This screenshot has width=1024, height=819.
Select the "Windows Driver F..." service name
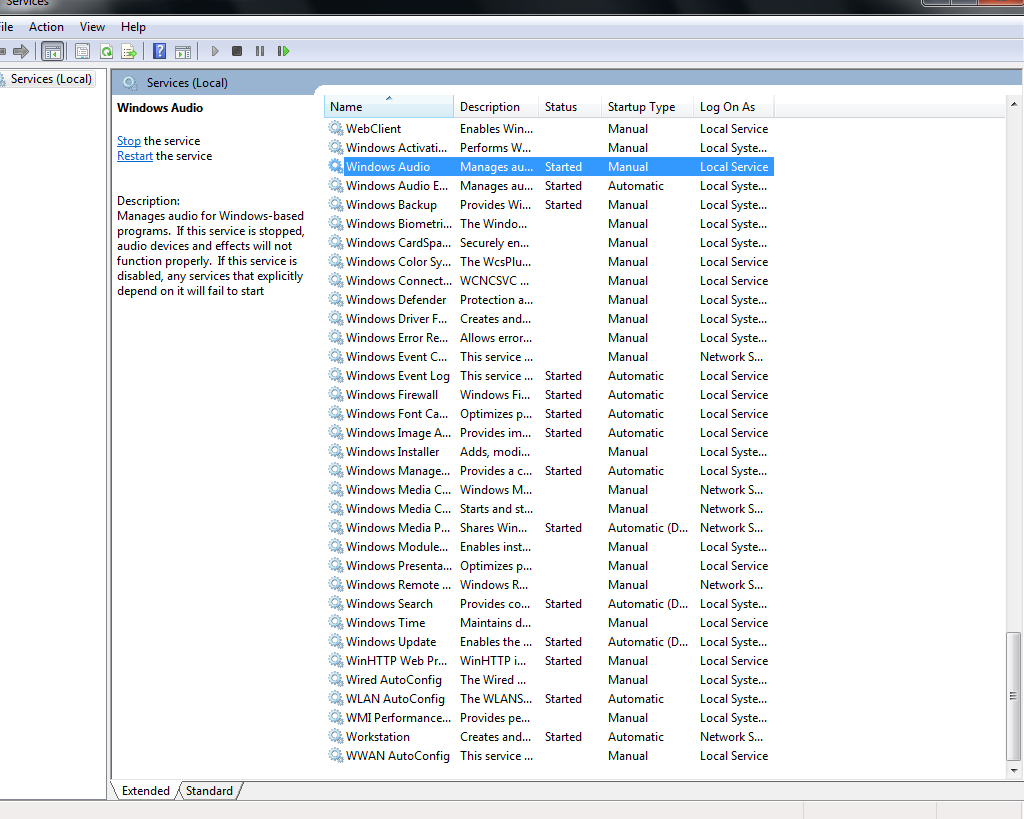click(396, 318)
